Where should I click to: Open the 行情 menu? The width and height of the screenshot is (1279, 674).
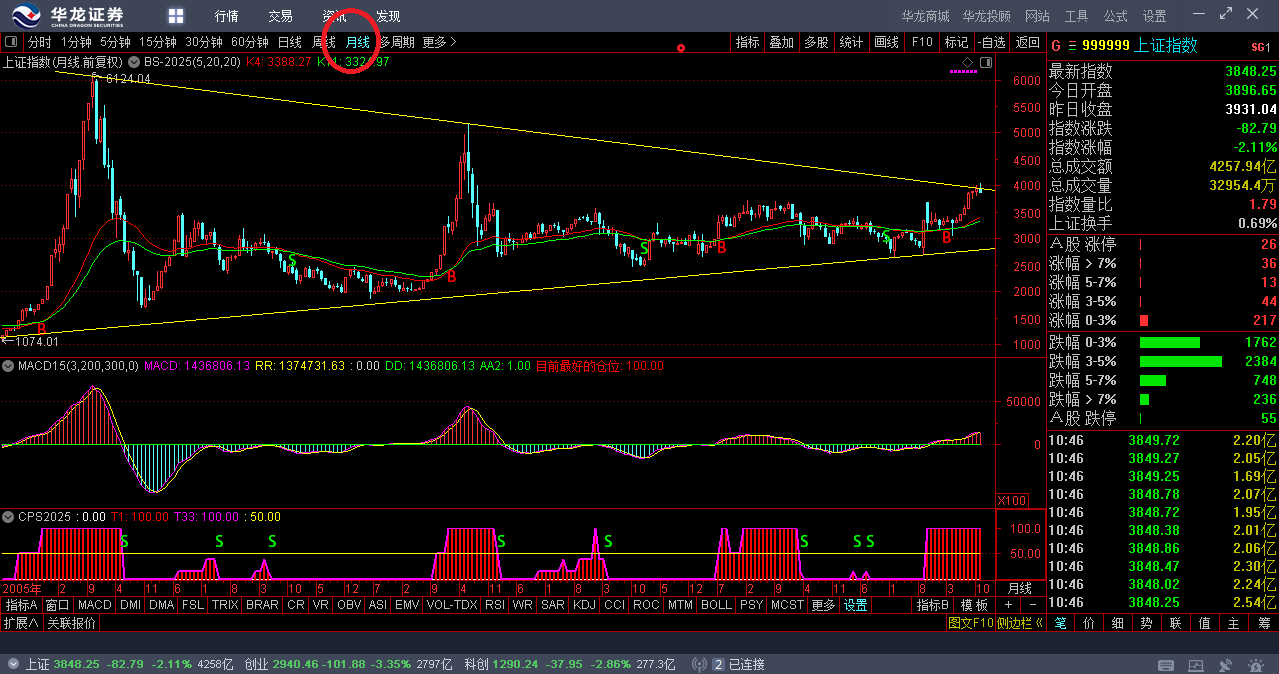(x=227, y=16)
